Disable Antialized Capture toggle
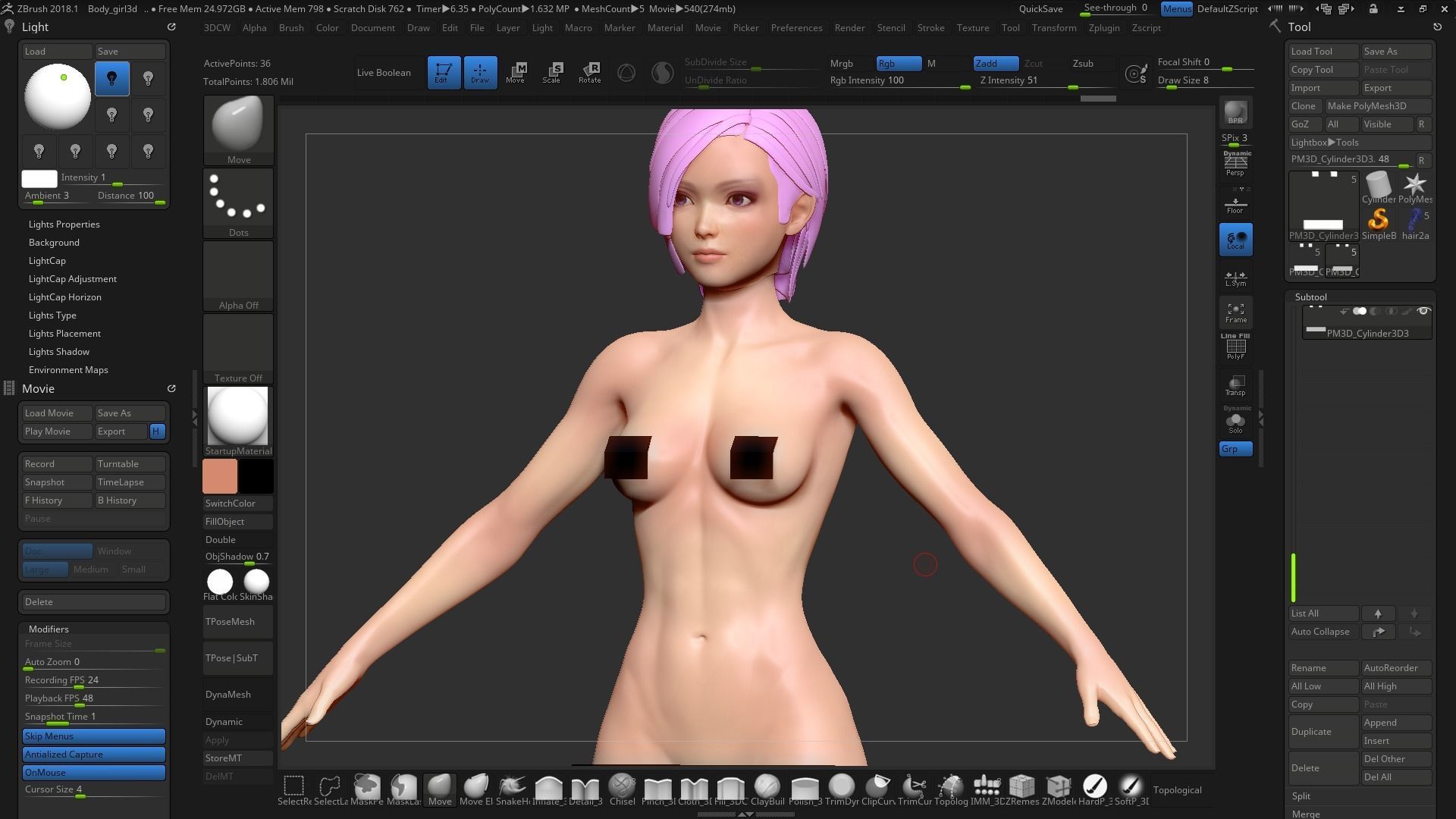 [x=94, y=755]
